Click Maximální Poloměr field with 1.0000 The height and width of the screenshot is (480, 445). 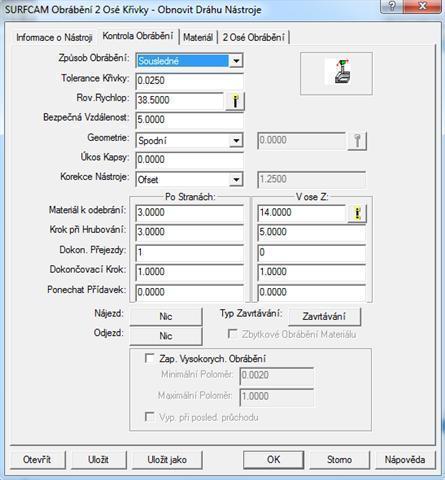point(276,397)
